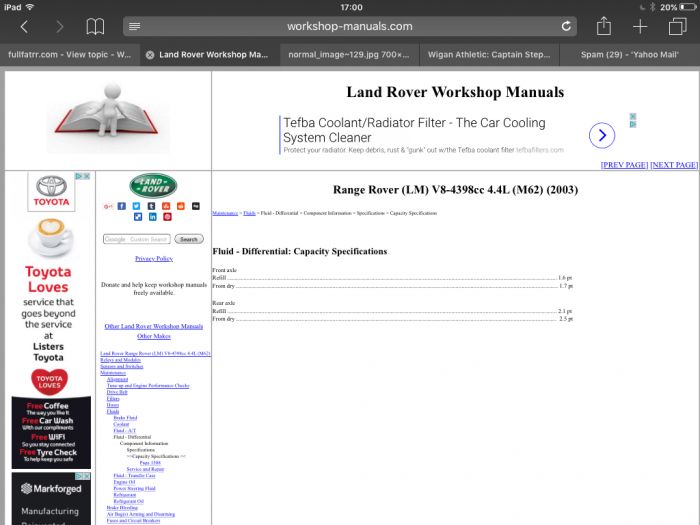Image resolution: width=700 pixels, height=525 pixels.
Task: Close the Toyota ad with X icon
Action: pyautogui.click(x=87, y=176)
